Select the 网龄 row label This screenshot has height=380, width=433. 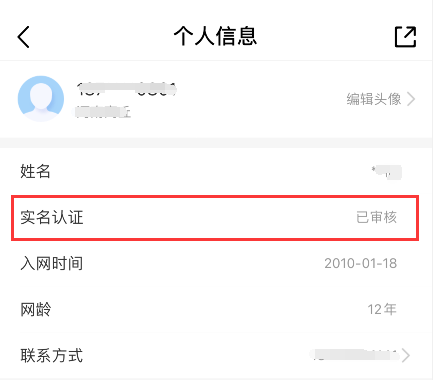[36, 310]
